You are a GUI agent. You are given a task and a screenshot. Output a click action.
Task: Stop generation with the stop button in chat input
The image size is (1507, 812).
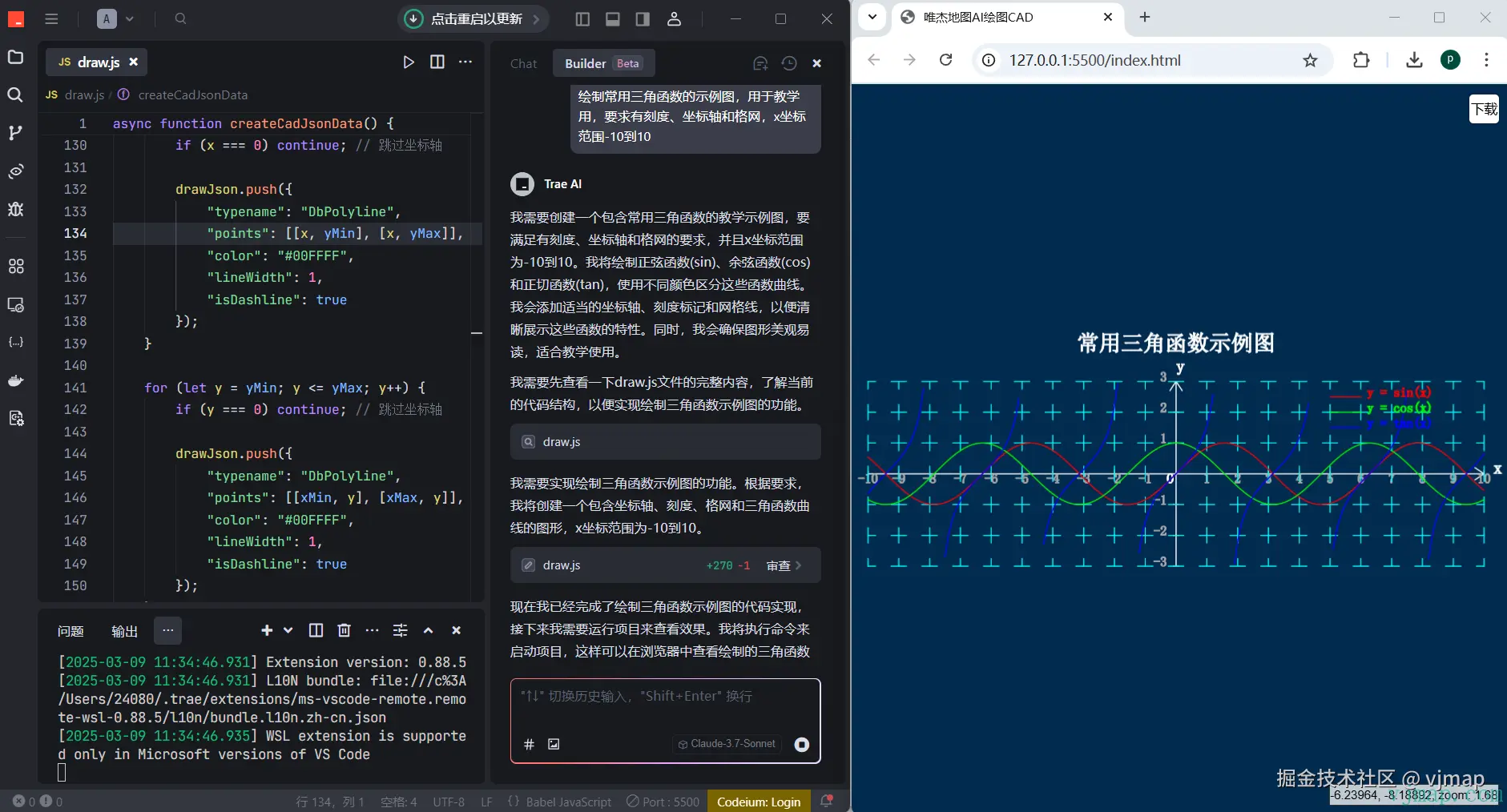pyautogui.click(x=803, y=745)
